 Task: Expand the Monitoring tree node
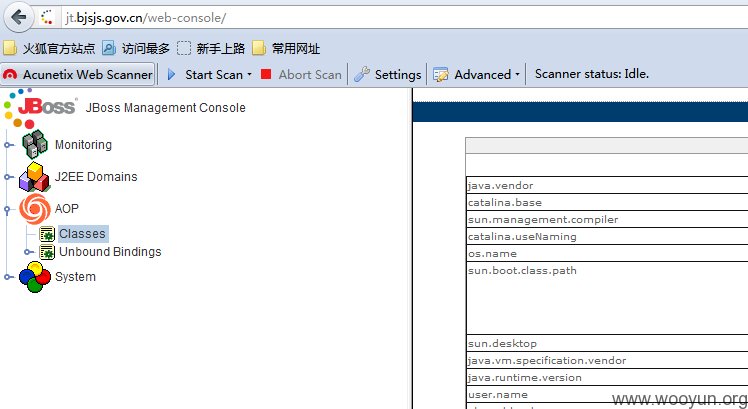point(9,145)
